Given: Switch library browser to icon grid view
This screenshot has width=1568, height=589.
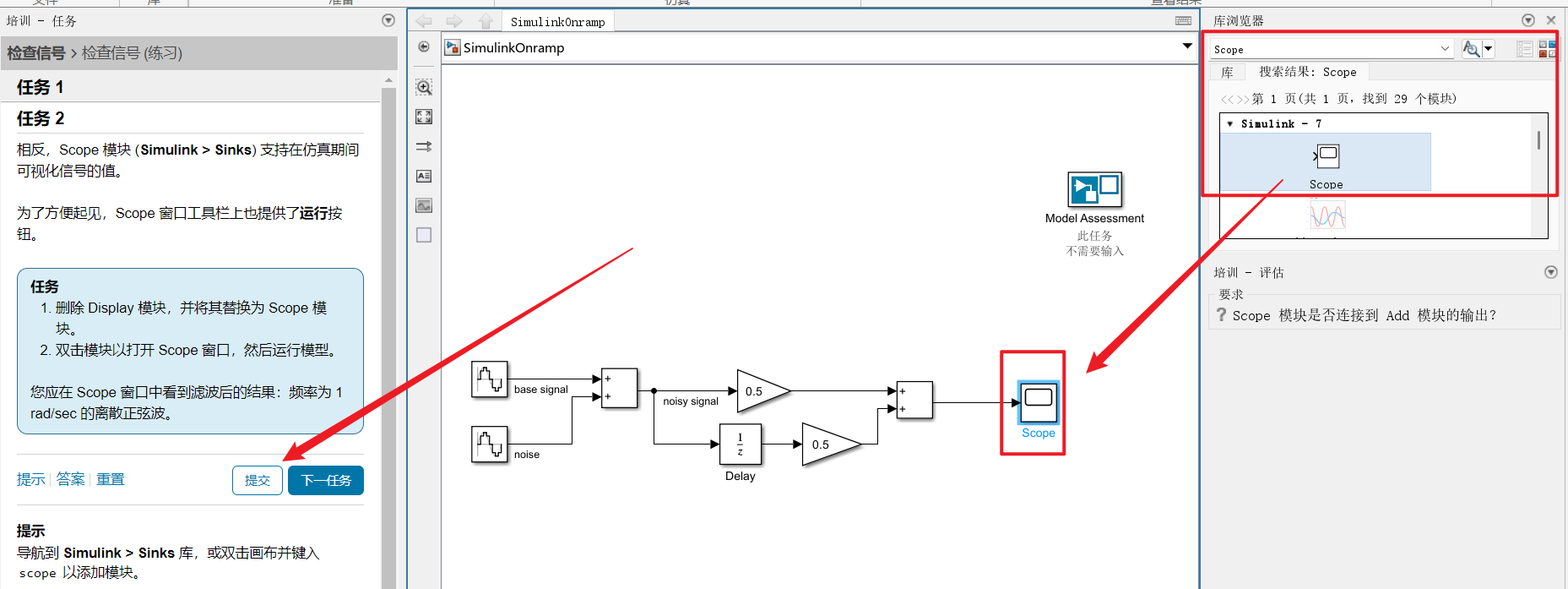Looking at the screenshot, I should (x=1547, y=49).
